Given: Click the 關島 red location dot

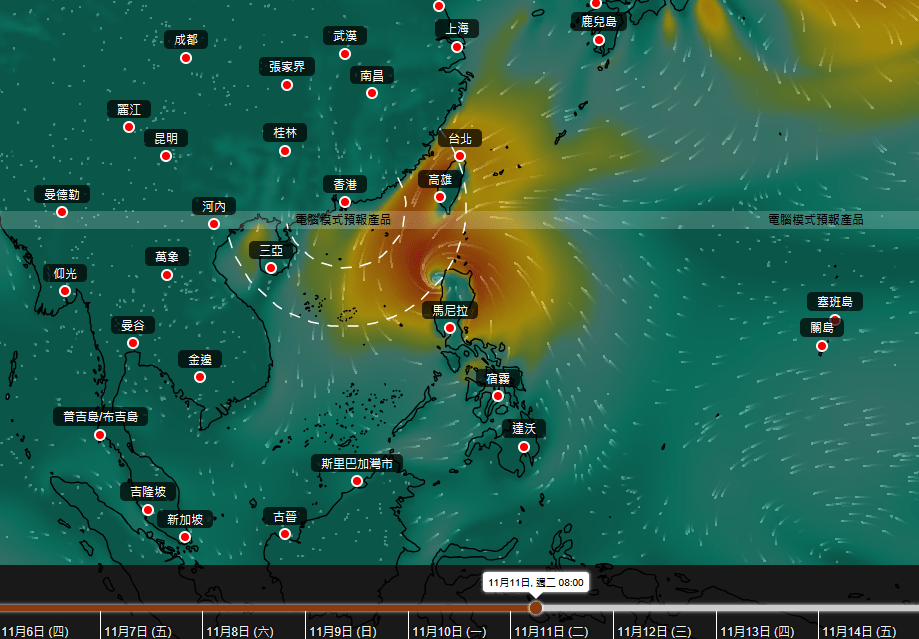Looking at the screenshot, I should [x=822, y=346].
